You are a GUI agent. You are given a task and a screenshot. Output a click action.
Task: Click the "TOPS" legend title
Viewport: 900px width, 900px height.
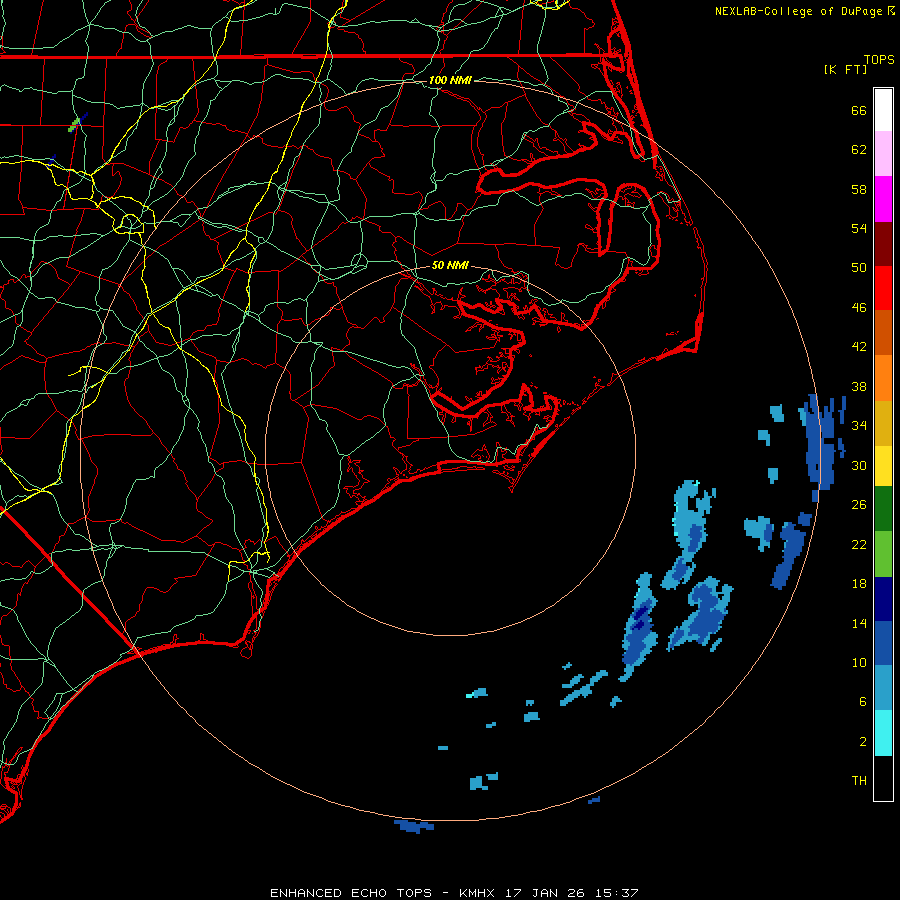point(879,60)
